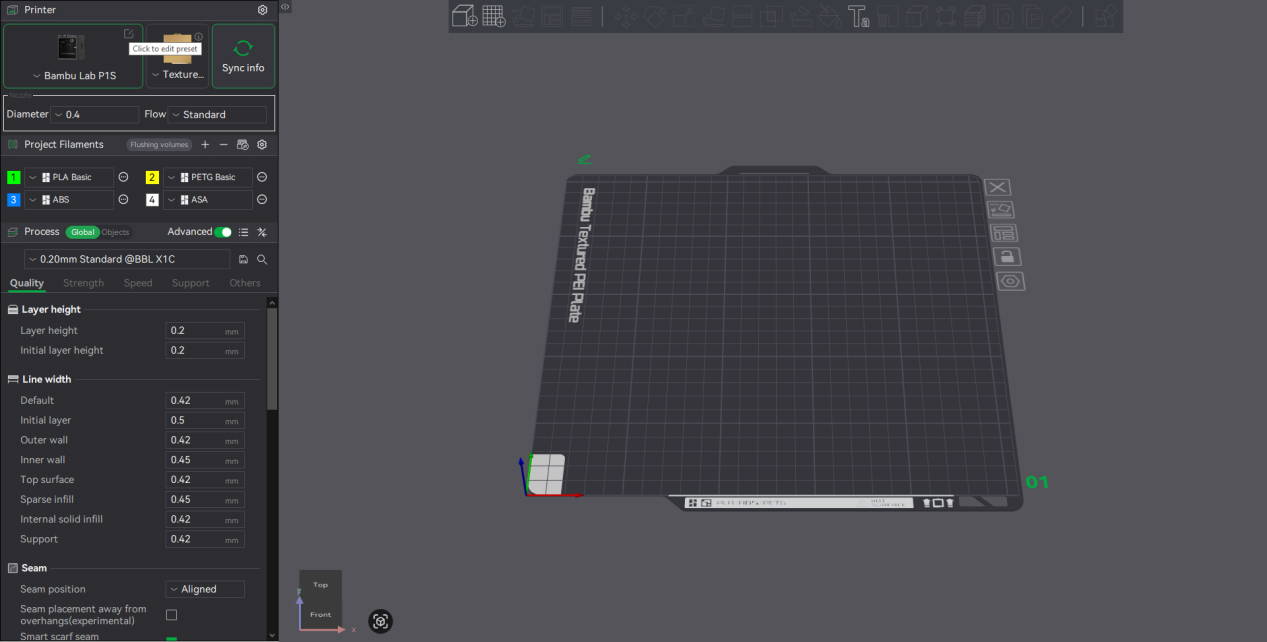
Task: Switch process scope to Objects
Action: [x=115, y=232]
